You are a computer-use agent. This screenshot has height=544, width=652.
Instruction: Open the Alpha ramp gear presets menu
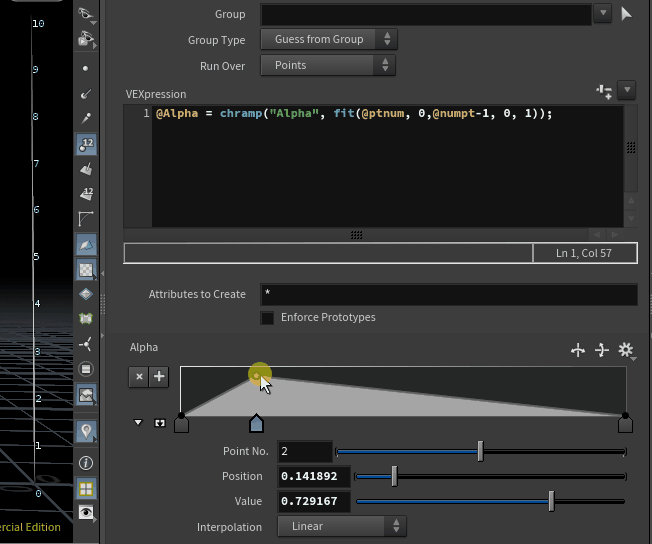pos(626,350)
